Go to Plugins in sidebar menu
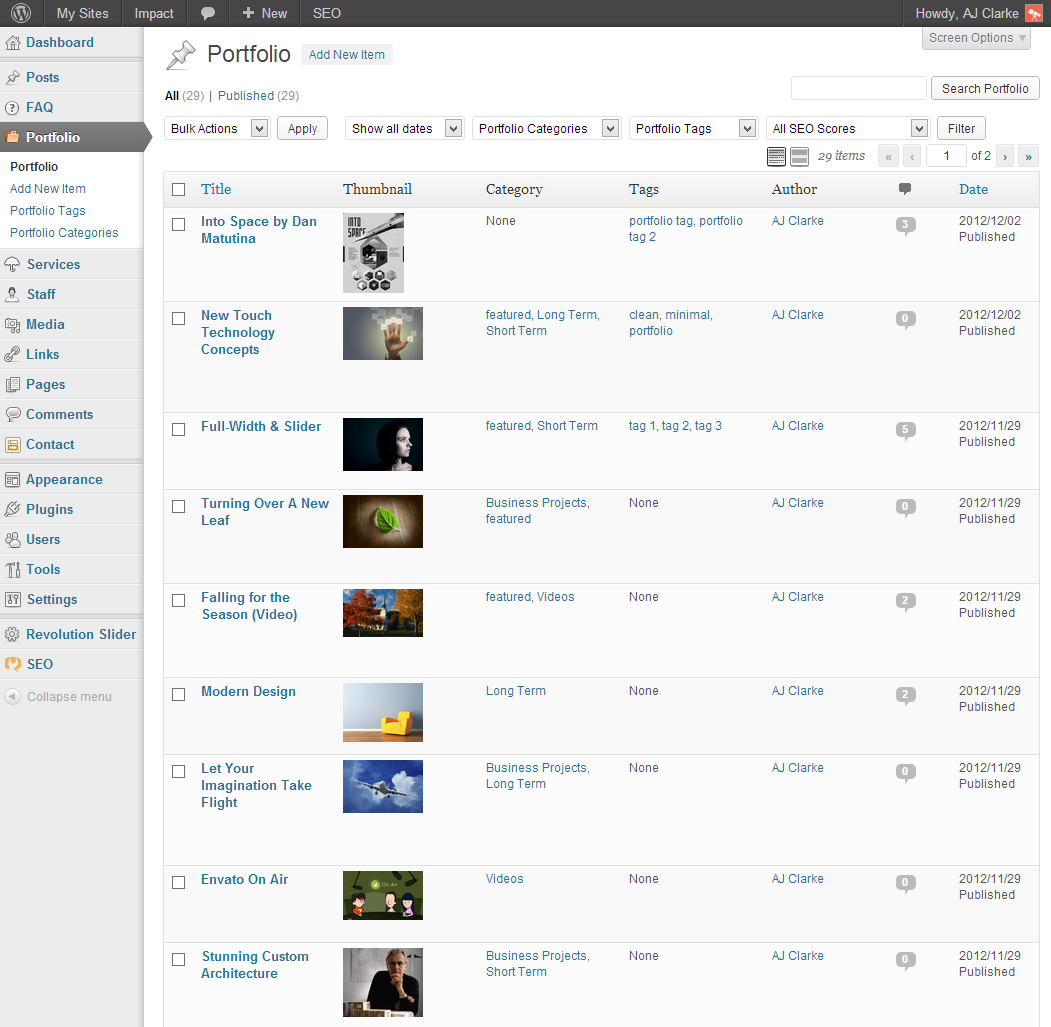1051x1027 pixels. point(49,509)
